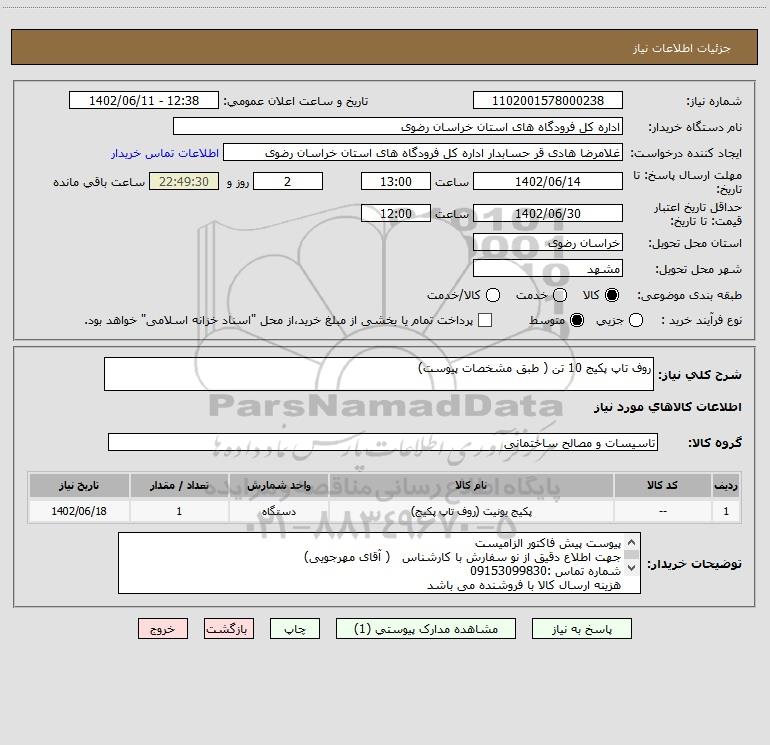The image size is (770, 745).
Task: Click price validity date 1402/06/30 field
Action: click(x=548, y=213)
